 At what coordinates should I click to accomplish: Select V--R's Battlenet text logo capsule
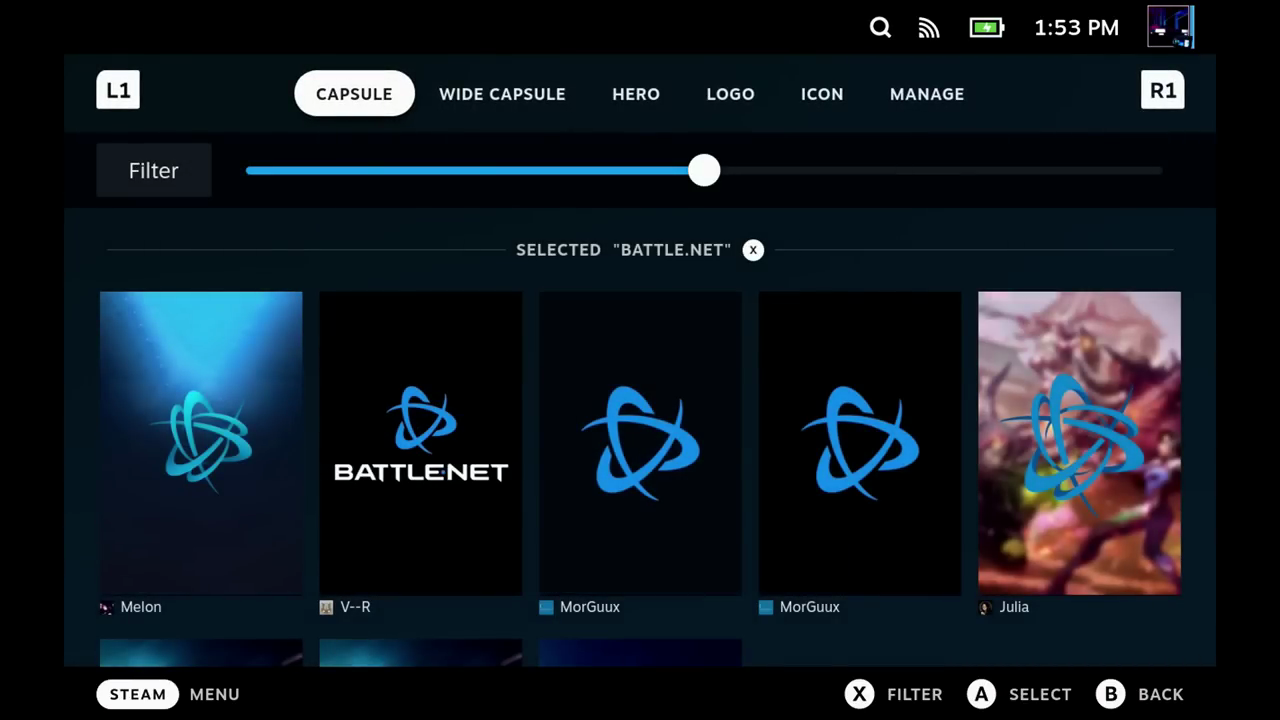pyautogui.click(x=421, y=443)
